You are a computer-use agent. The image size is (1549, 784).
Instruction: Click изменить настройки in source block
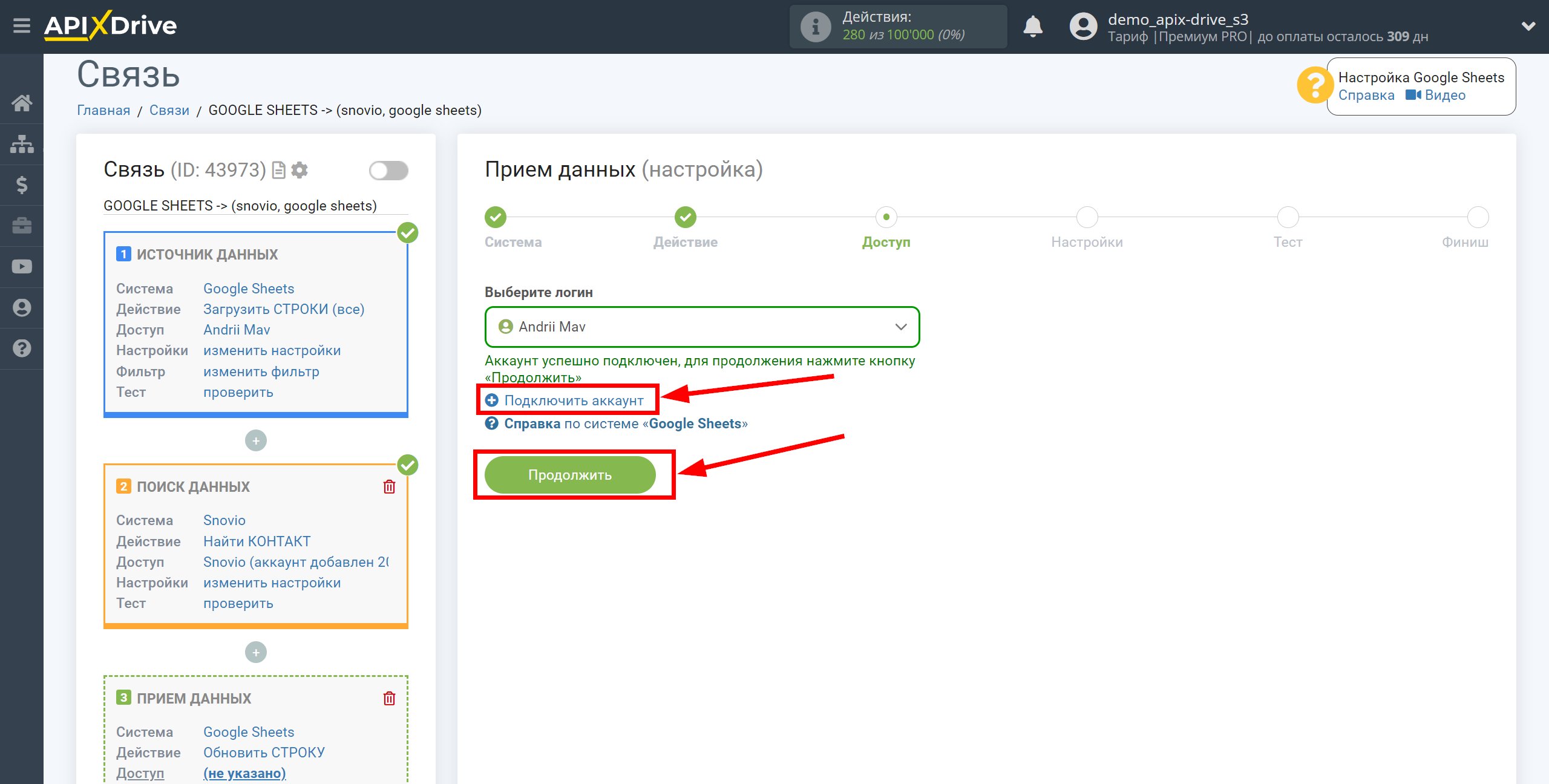pyautogui.click(x=272, y=350)
